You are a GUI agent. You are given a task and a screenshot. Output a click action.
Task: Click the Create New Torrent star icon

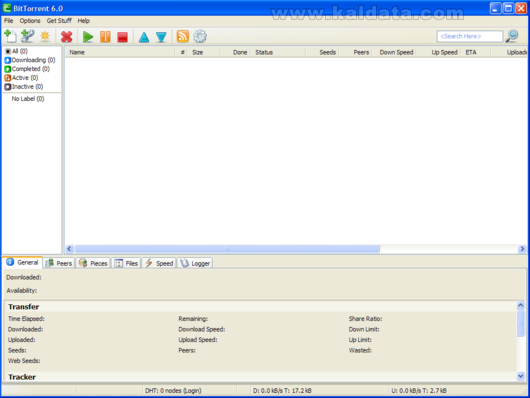[x=45, y=36]
